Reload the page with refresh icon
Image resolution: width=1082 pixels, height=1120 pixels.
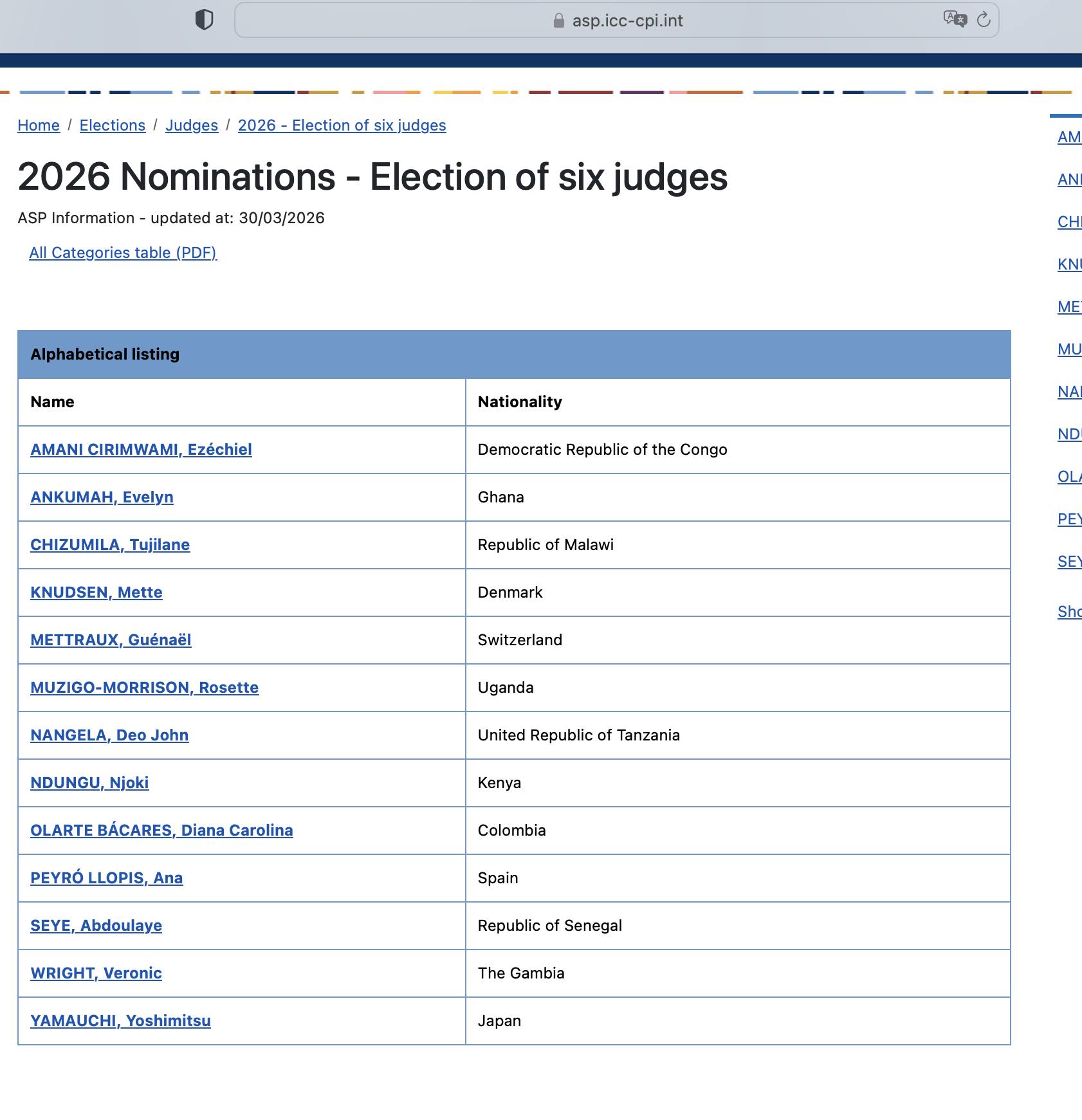click(x=984, y=20)
